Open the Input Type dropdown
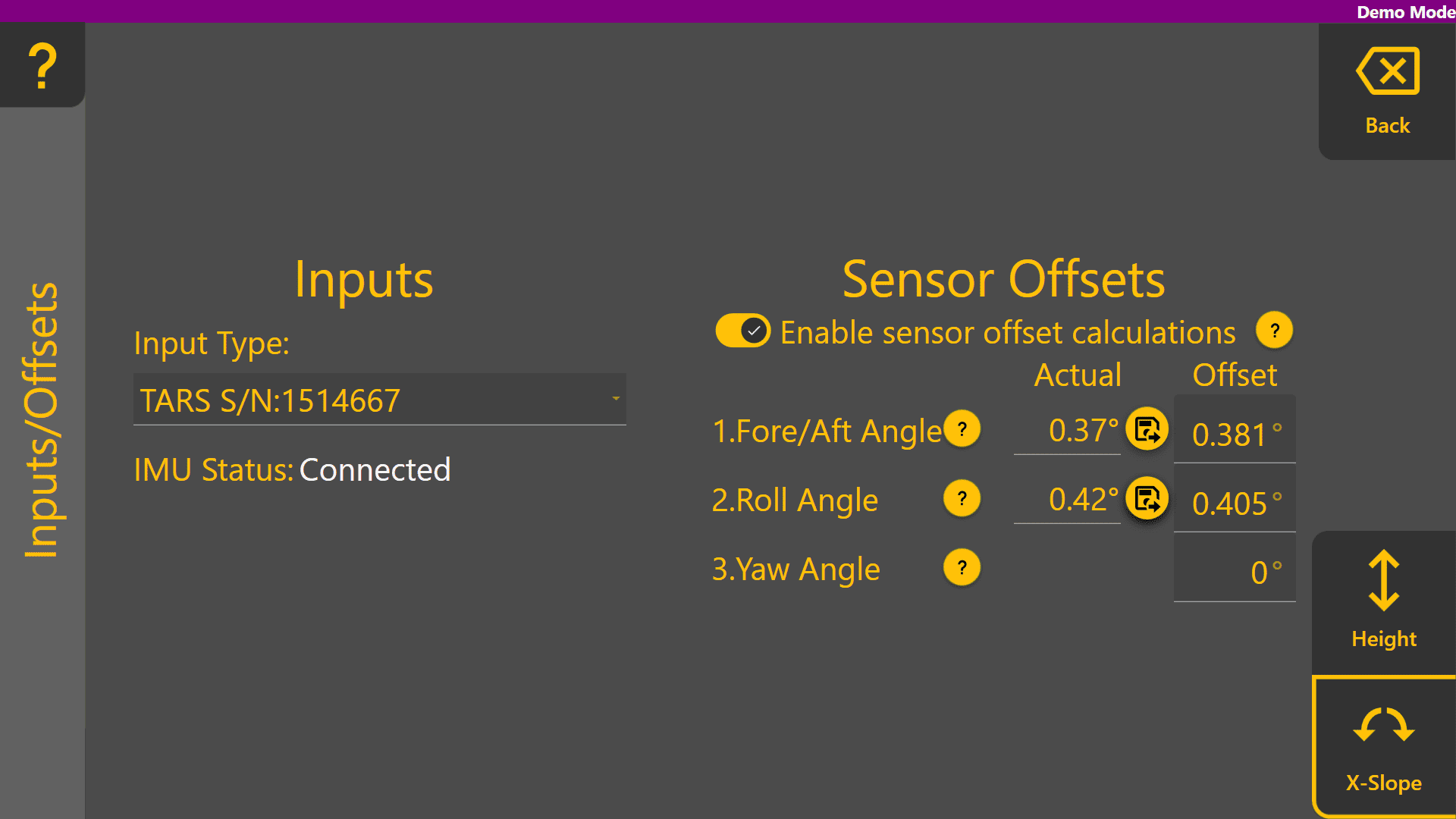1456x819 pixels. [x=379, y=400]
